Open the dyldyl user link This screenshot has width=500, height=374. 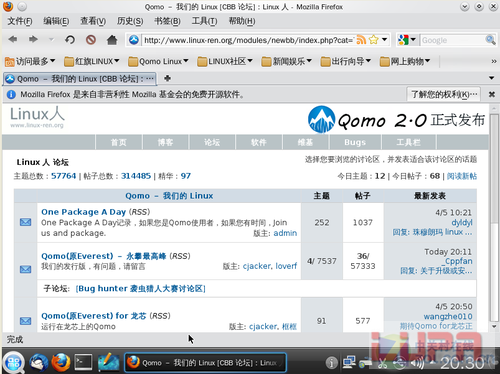pyautogui.click(x=462, y=222)
